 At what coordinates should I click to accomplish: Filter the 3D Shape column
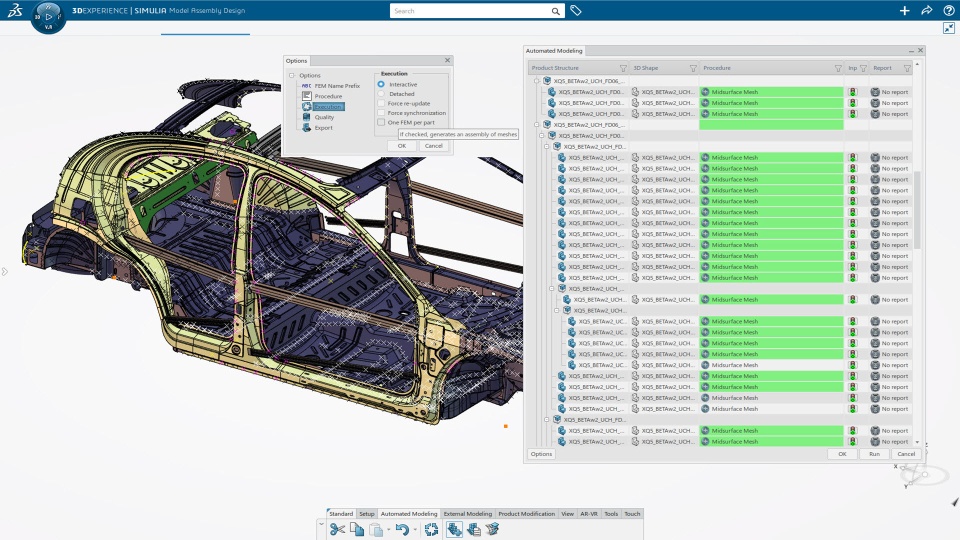(x=693, y=68)
